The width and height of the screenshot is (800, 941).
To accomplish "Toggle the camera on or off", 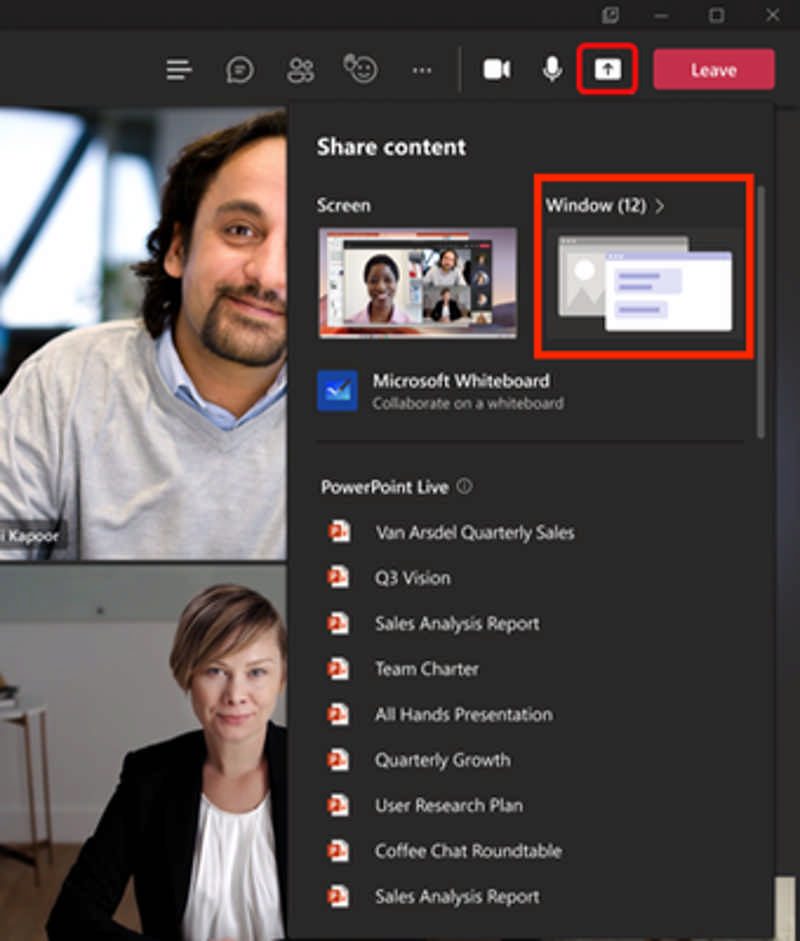I will (497, 69).
